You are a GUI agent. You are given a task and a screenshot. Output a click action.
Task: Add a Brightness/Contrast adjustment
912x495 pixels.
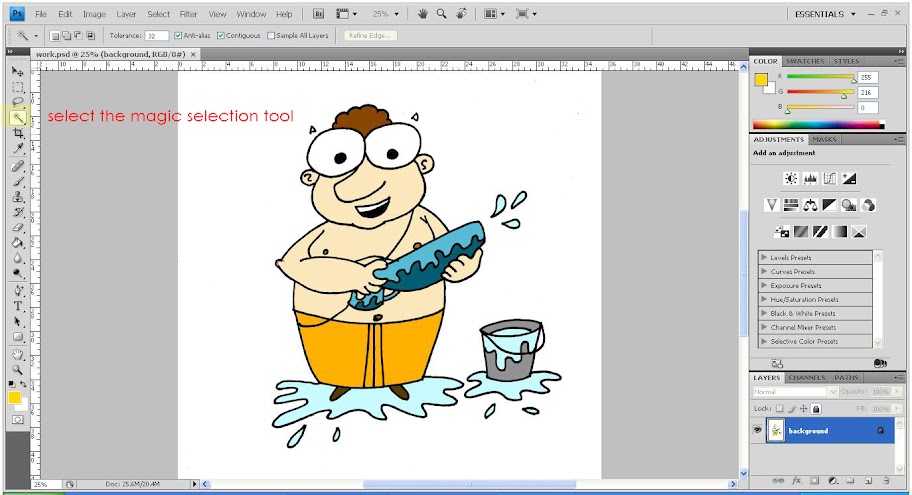coord(790,179)
